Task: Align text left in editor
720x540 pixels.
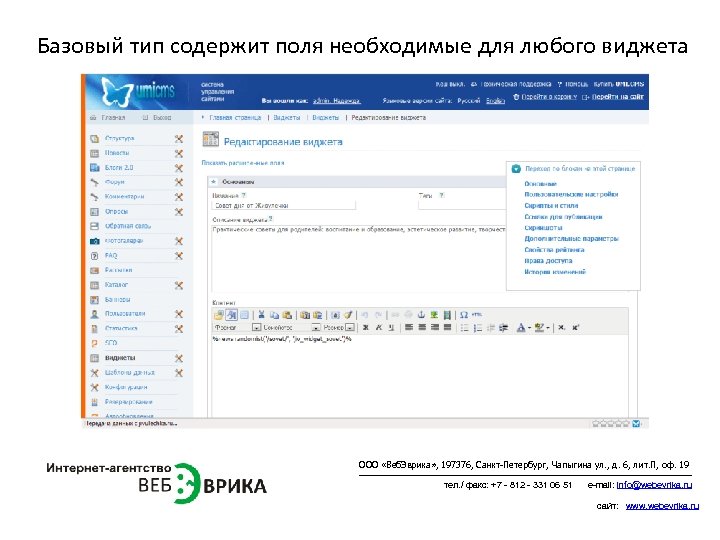Action: [409, 327]
